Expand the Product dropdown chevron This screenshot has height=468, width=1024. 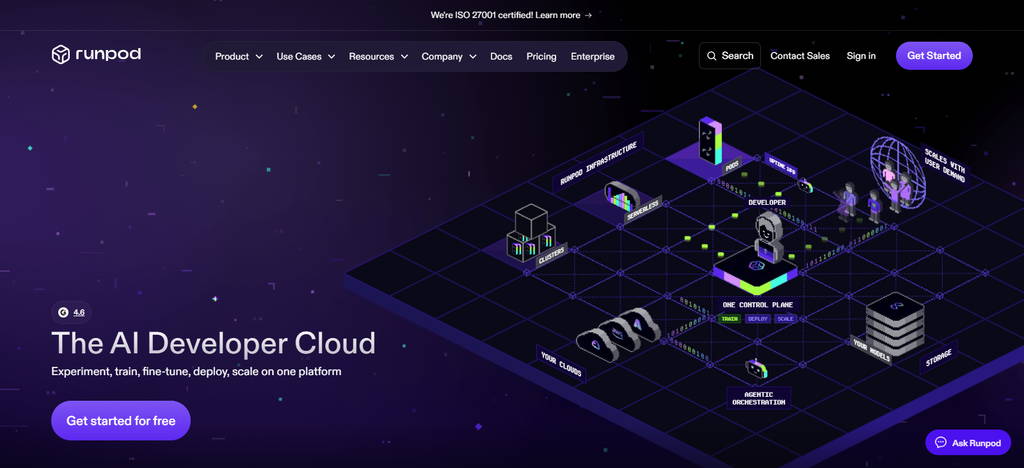[259, 57]
